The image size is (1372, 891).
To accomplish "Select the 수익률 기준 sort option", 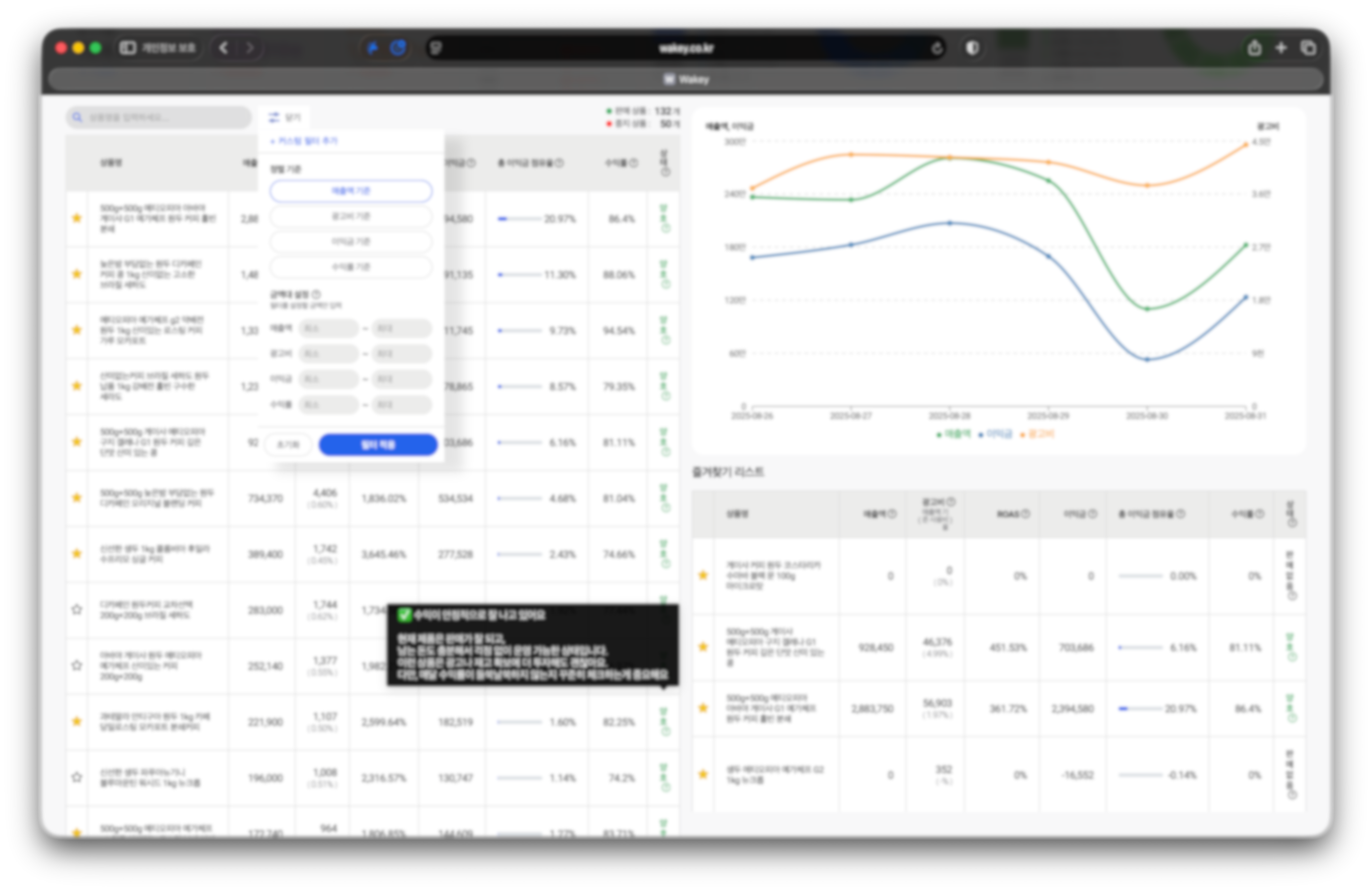I will (x=350, y=267).
